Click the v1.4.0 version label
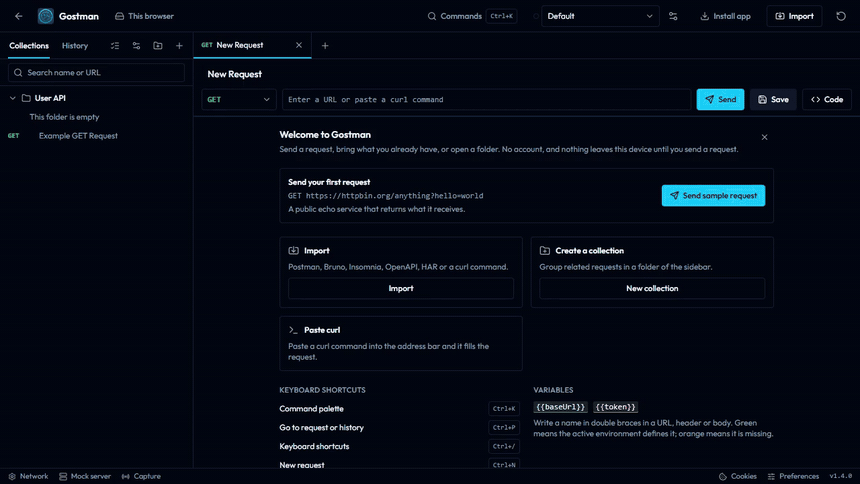The width and height of the screenshot is (860, 484). pyautogui.click(x=840, y=476)
